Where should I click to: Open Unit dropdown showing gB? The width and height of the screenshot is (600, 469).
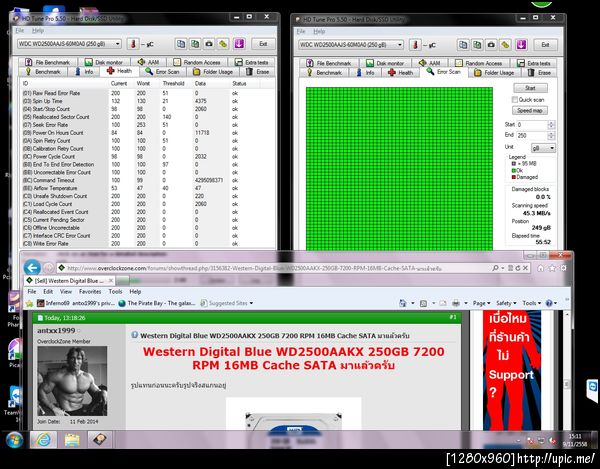point(543,148)
